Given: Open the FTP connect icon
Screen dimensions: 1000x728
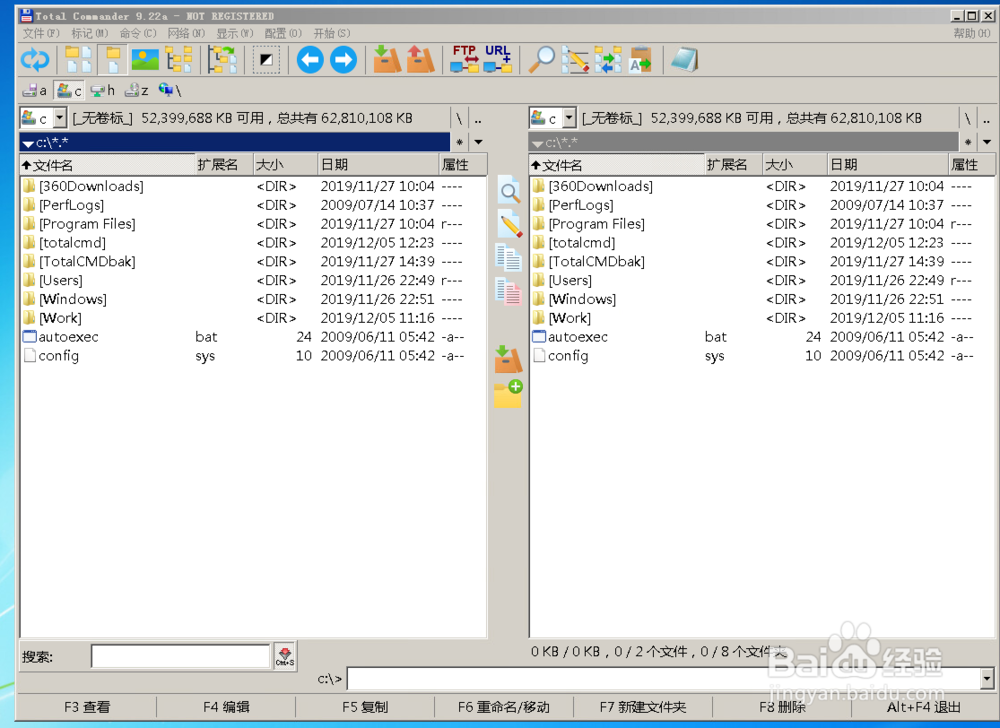Looking at the screenshot, I should 464,60.
